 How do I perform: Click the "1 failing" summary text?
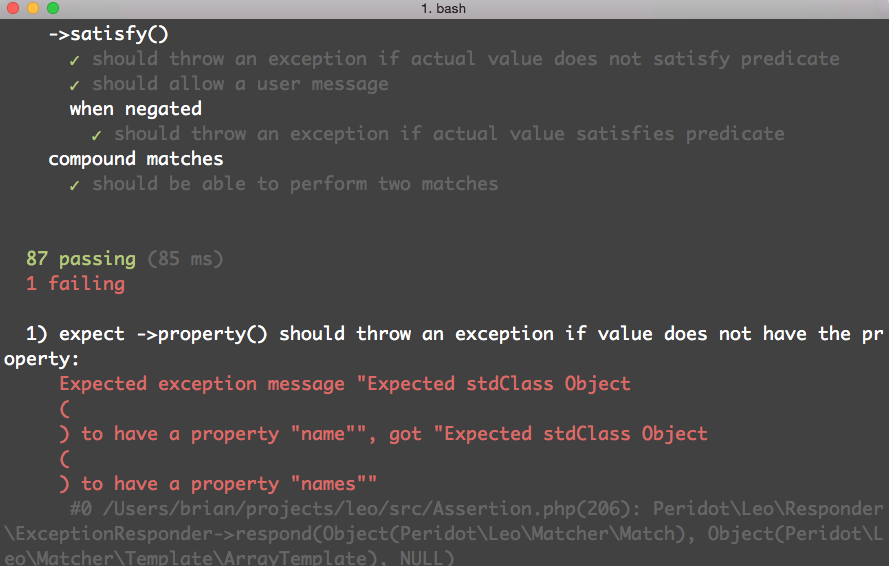(76, 284)
